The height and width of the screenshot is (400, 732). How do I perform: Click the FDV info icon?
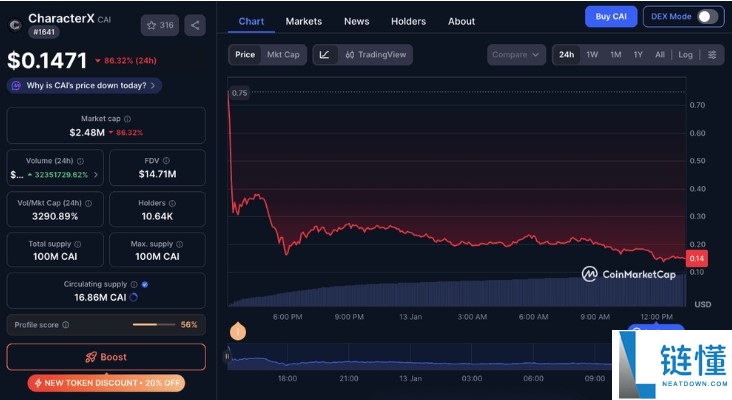coord(166,161)
